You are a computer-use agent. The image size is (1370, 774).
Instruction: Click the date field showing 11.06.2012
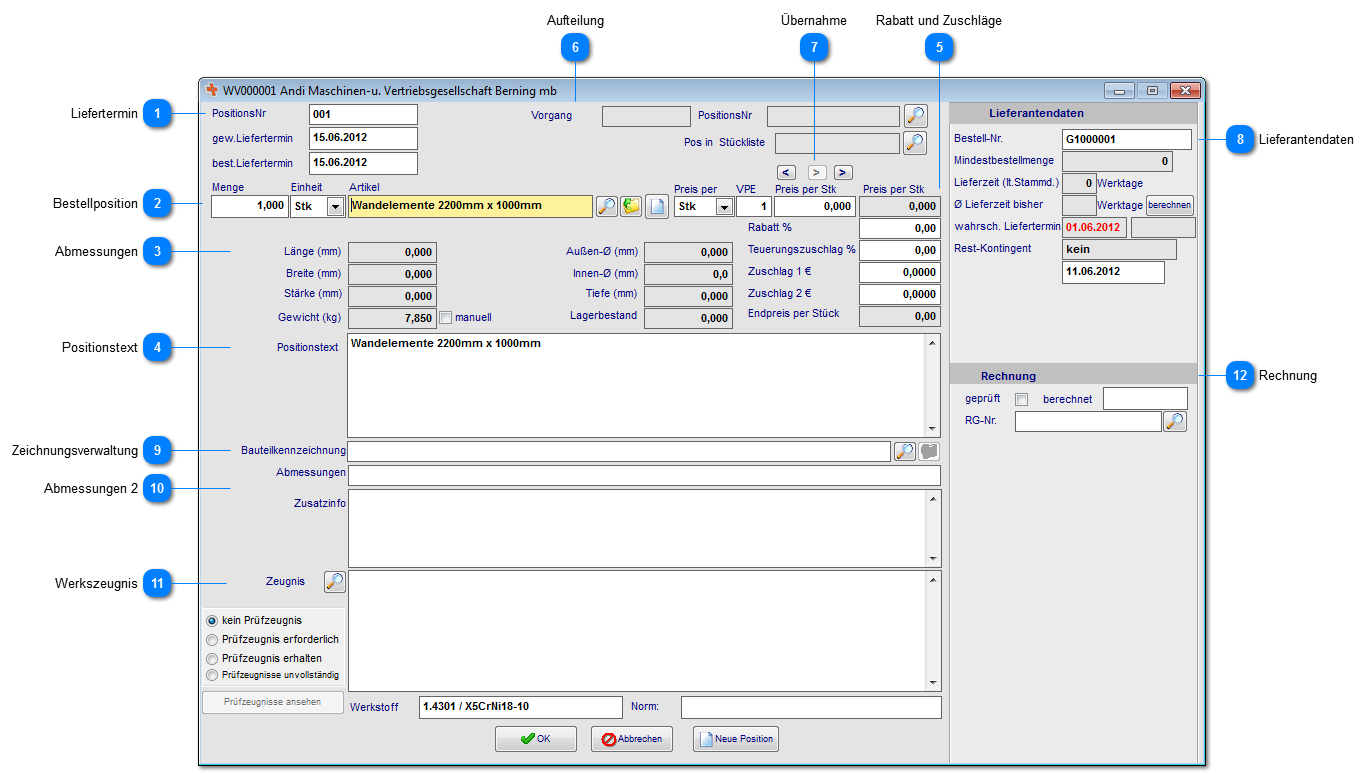point(1113,272)
